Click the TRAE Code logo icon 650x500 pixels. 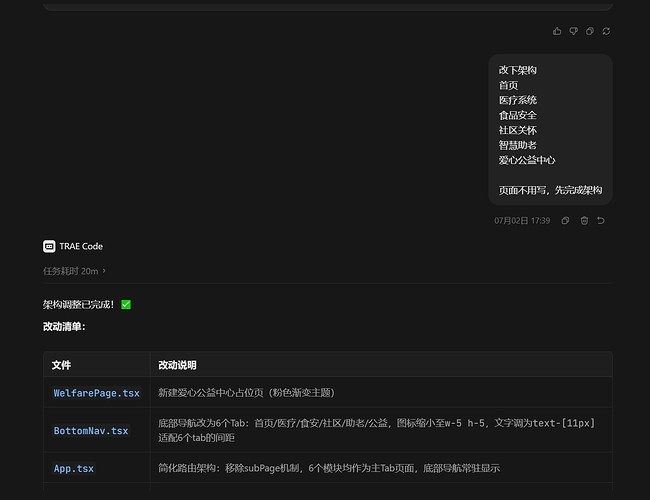(49, 246)
